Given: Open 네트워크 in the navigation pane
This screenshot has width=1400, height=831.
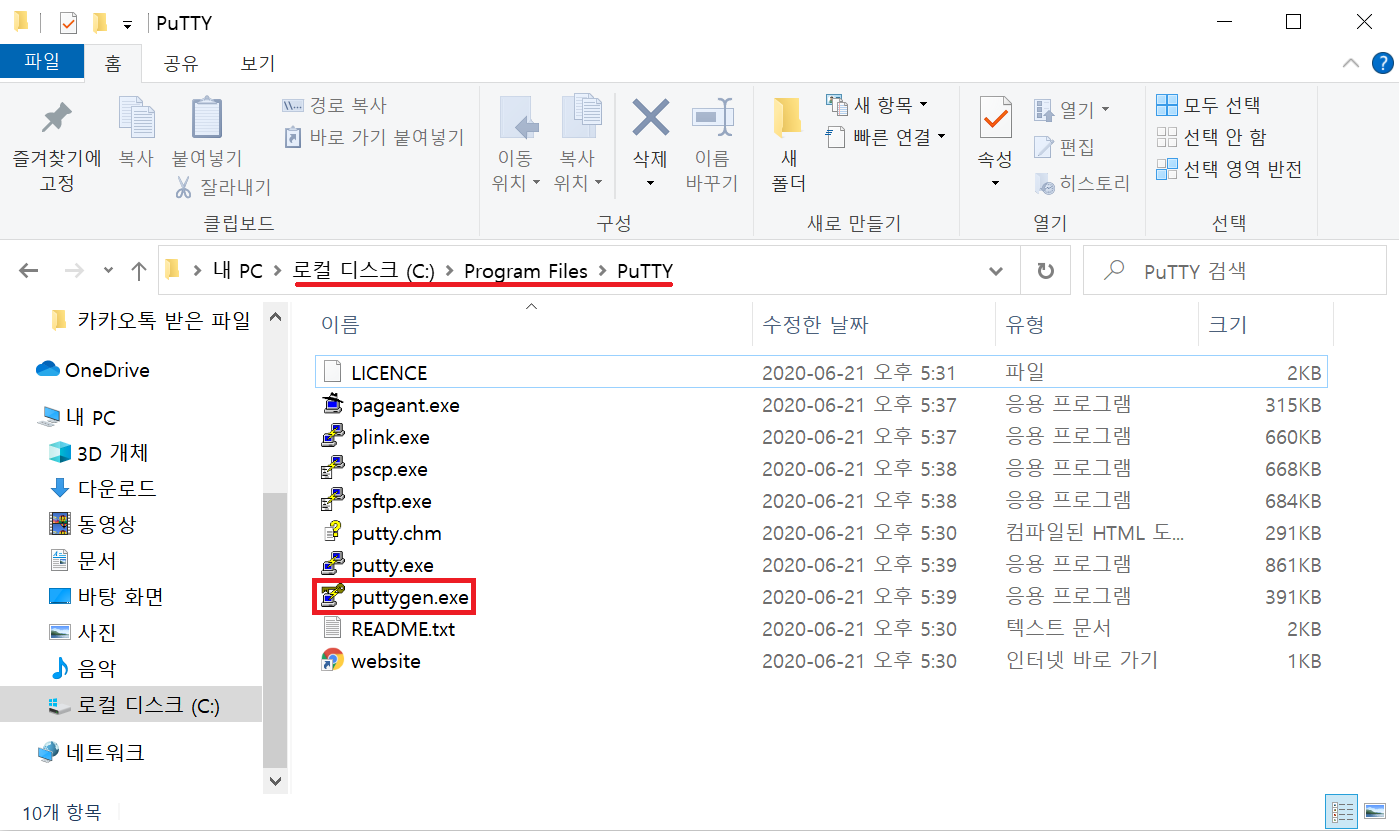Looking at the screenshot, I should click(90, 752).
